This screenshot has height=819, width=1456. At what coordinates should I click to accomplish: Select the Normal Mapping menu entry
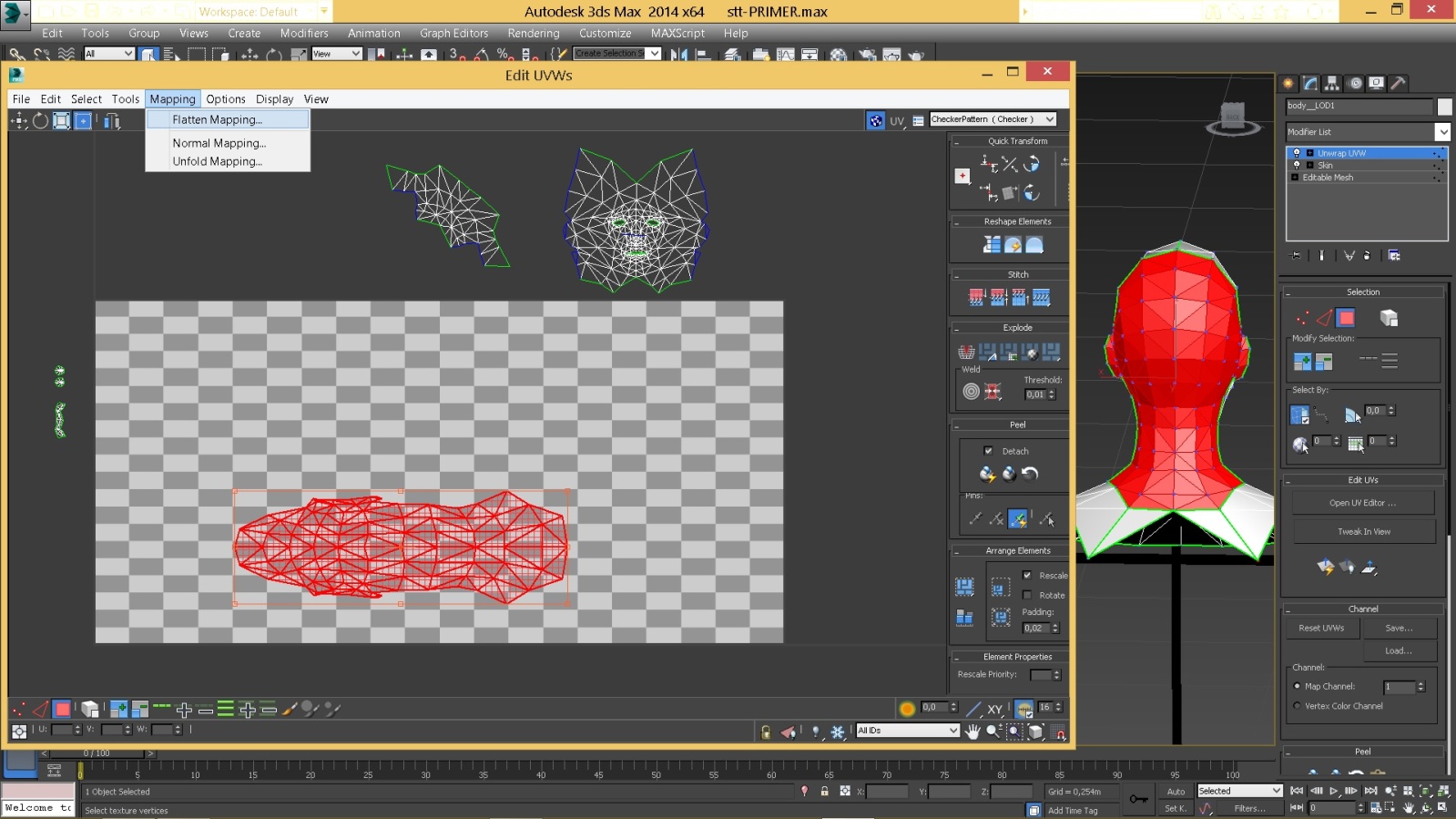pos(228,143)
